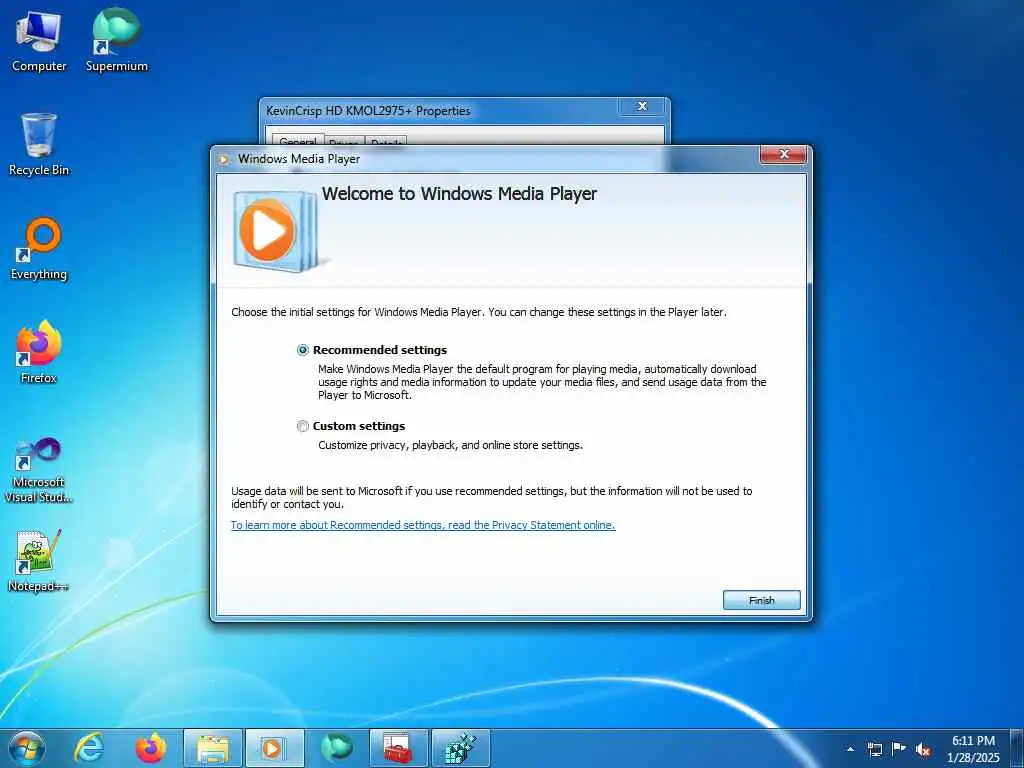Image resolution: width=1024 pixels, height=768 pixels.
Task: Click the Welcome to Windows Media Player heading
Action: click(459, 193)
